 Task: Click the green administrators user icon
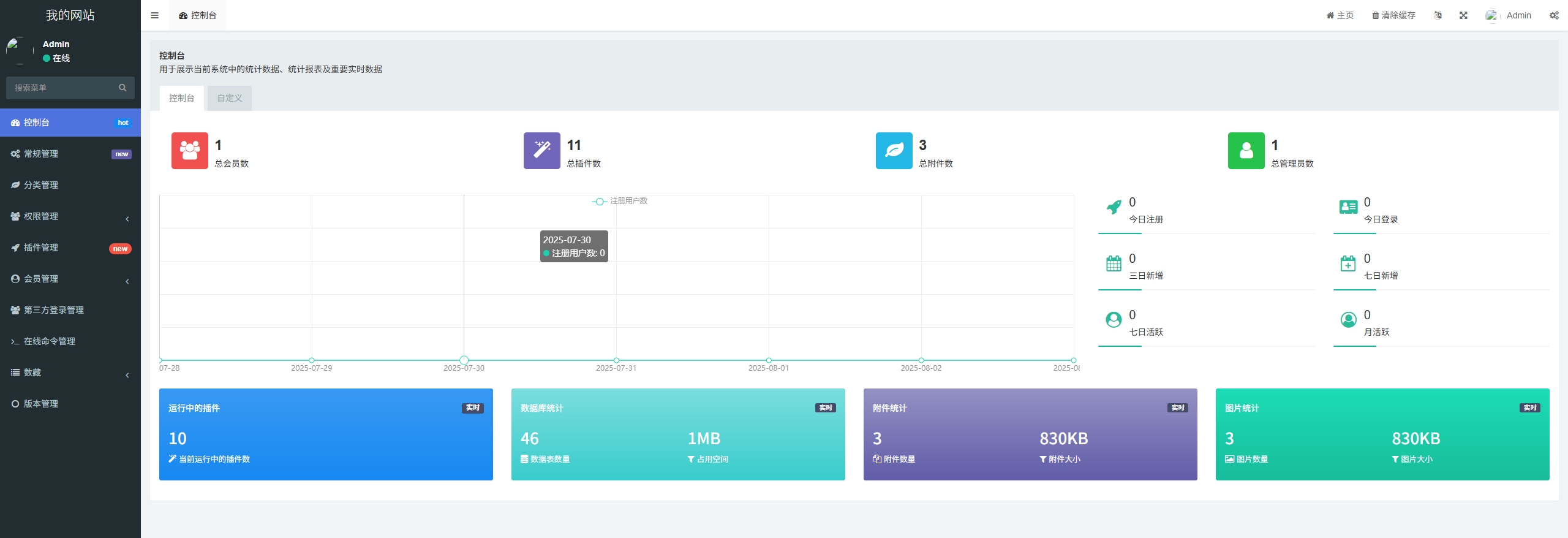pos(1246,151)
